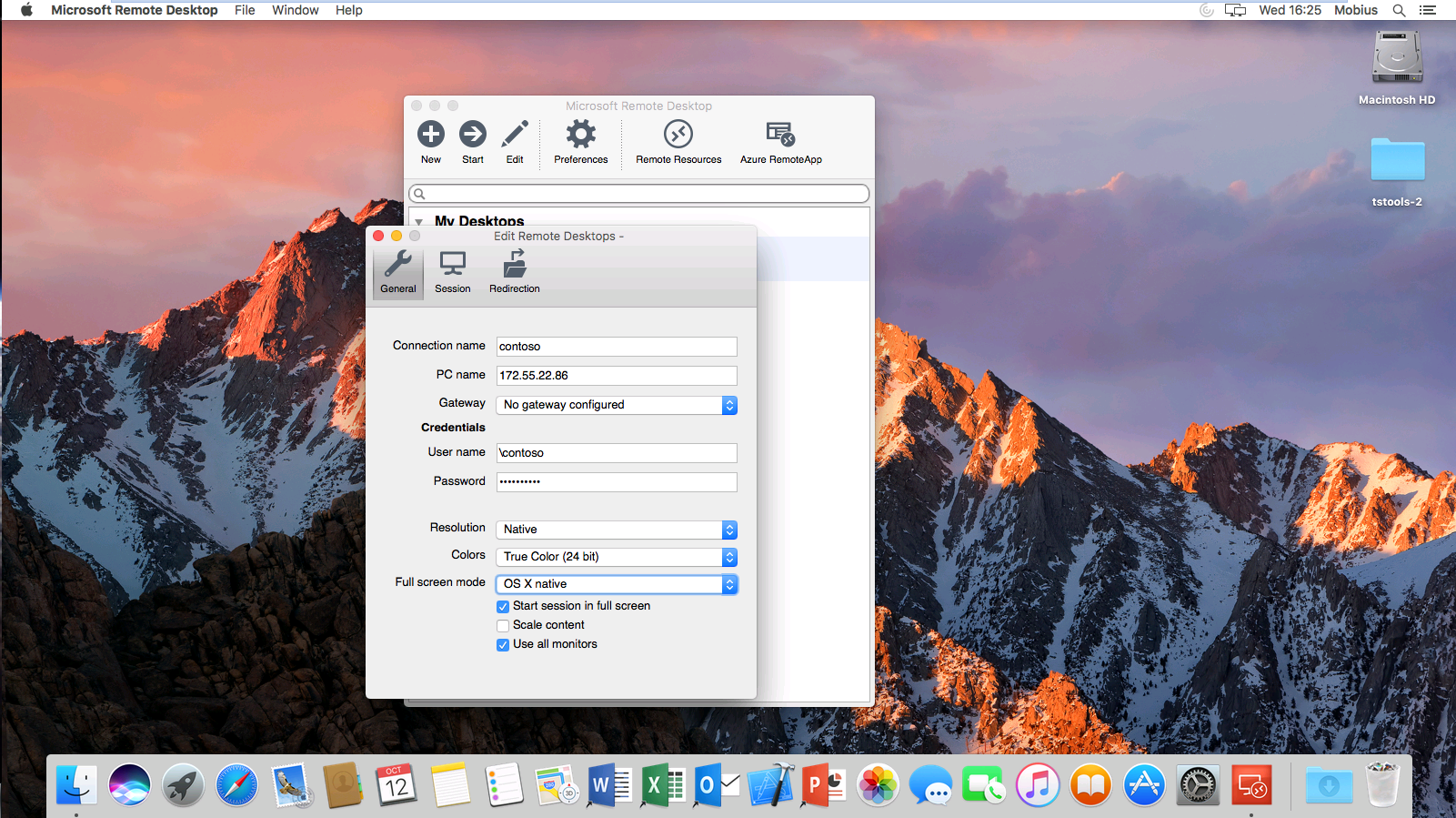Launch Microsoft Outlook from the Dock
The width and height of the screenshot is (1456, 818).
tap(718, 784)
